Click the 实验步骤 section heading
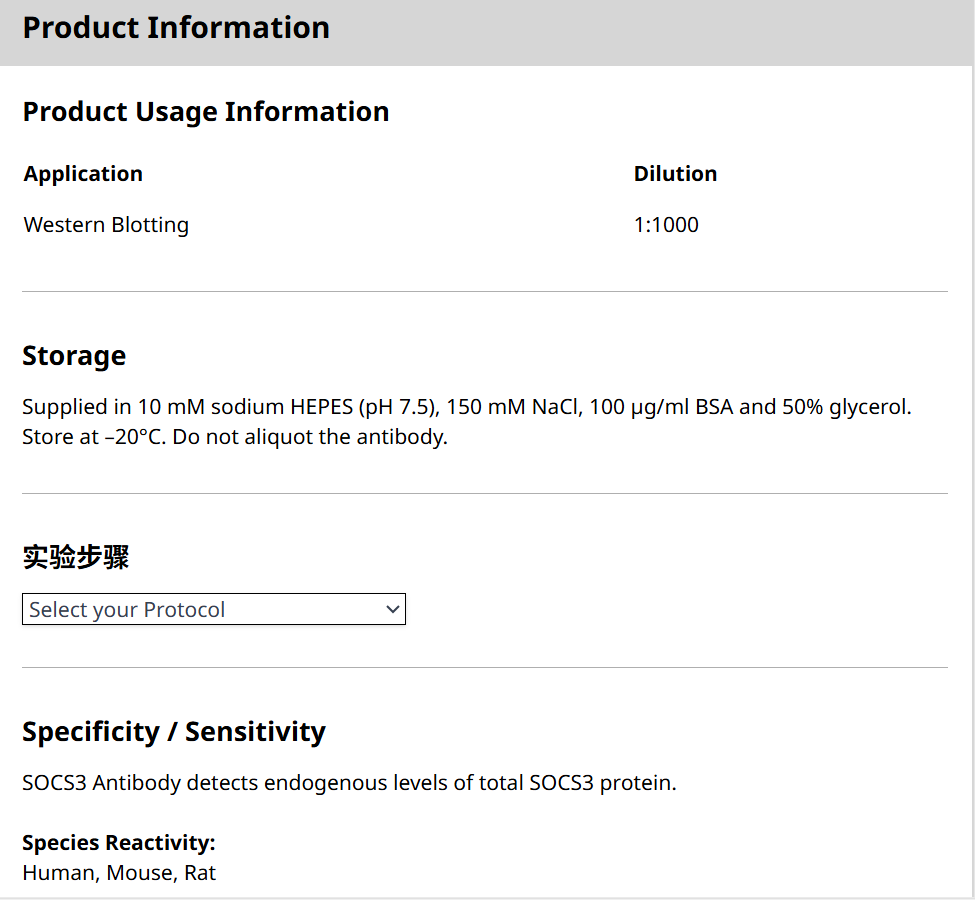The width and height of the screenshot is (975, 900). [x=76, y=557]
